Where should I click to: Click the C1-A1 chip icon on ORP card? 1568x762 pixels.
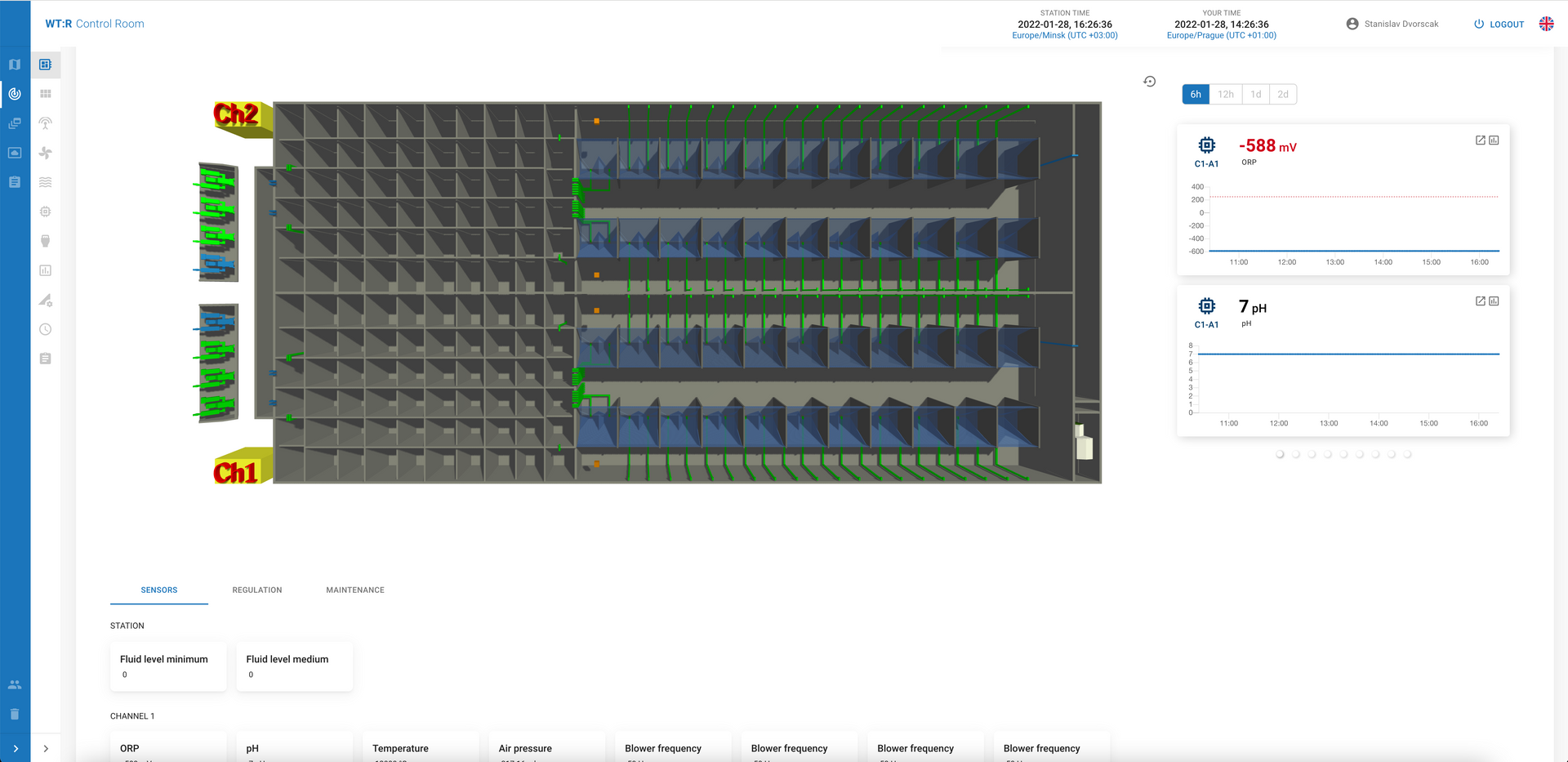coord(1207,145)
